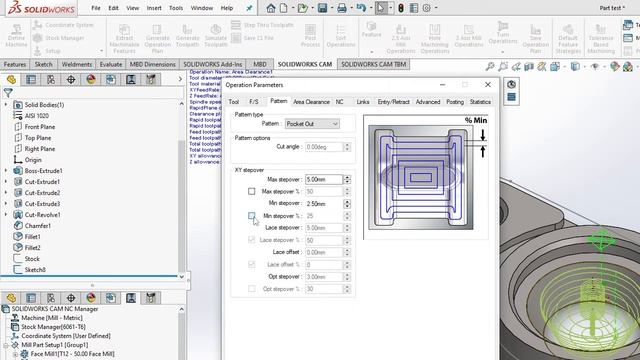Click the Section View icon in the view toolbar

coord(529,66)
